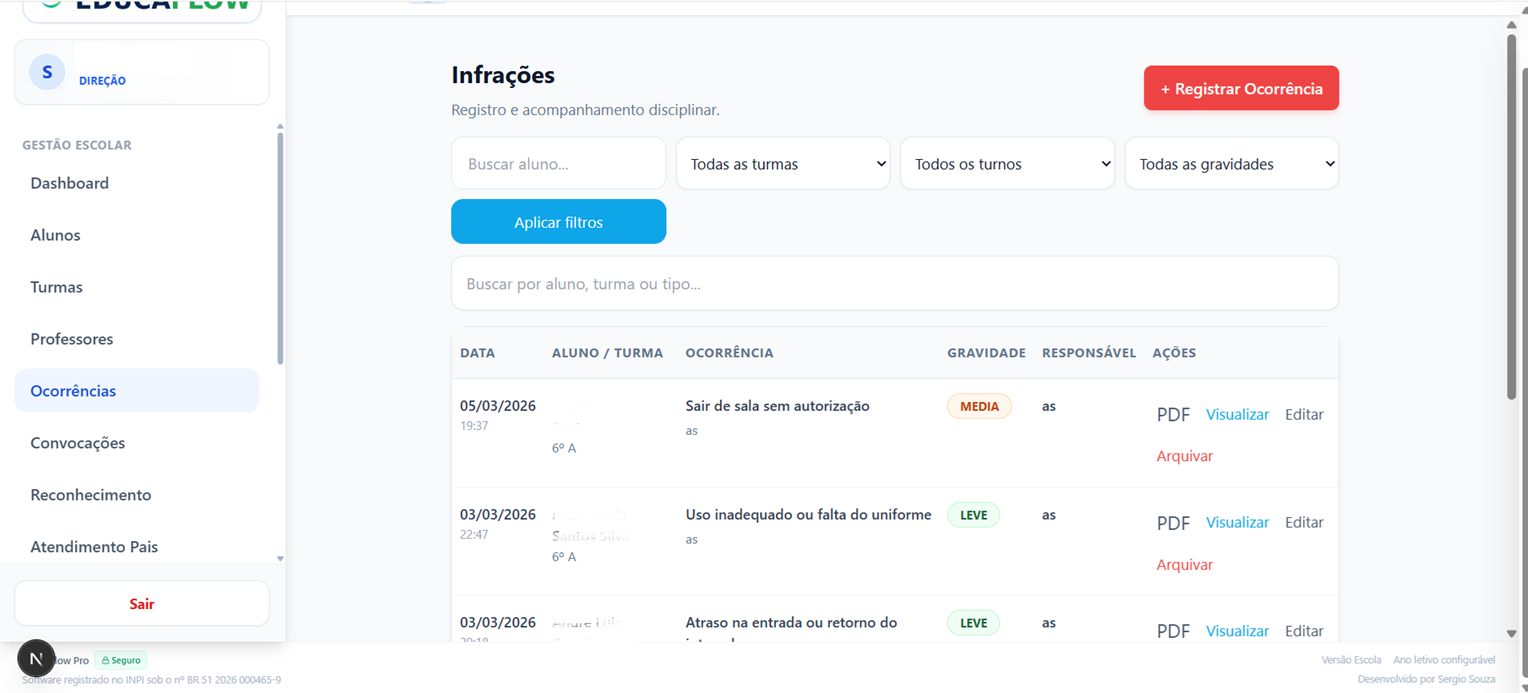Image resolution: width=1528 pixels, height=693 pixels.
Task: Open the "Todas as turmas" dropdown
Action: click(782, 163)
